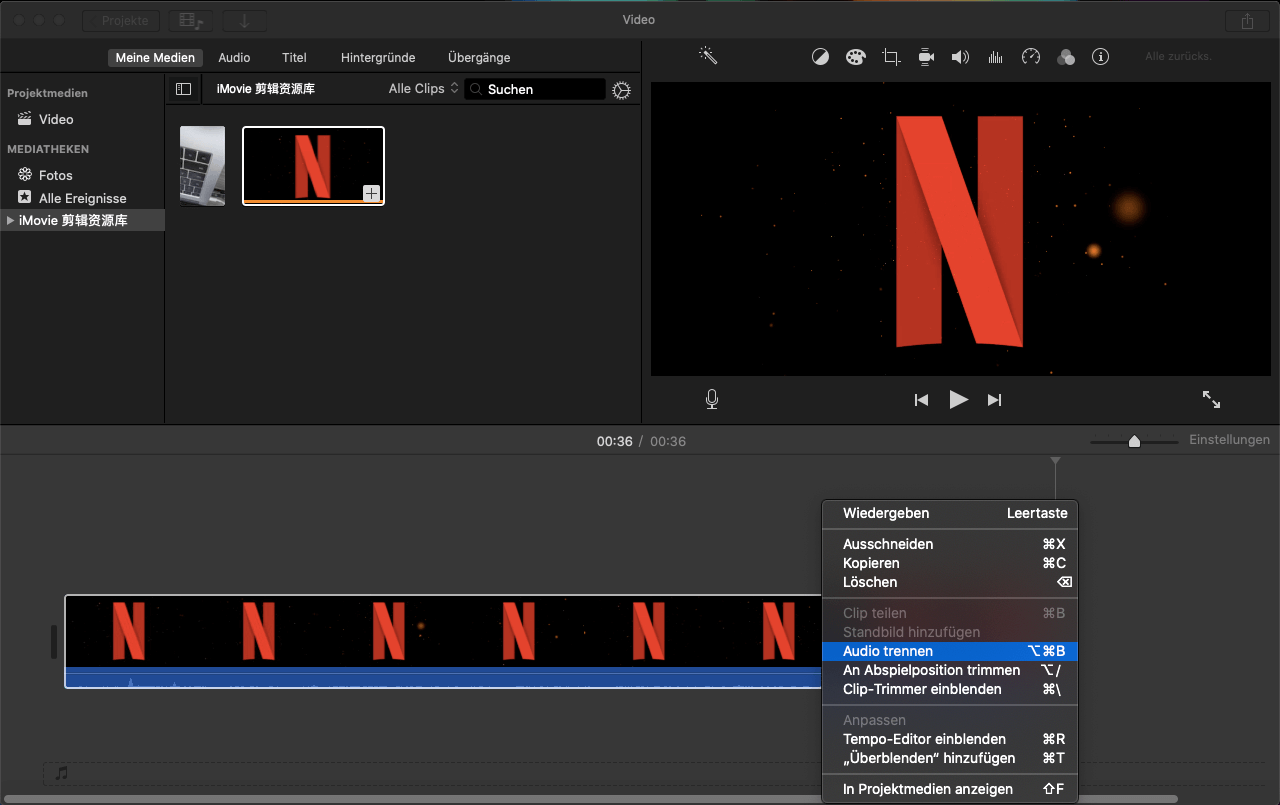Open the browser settings gear
The image size is (1280, 805).
tap(621, 90)
